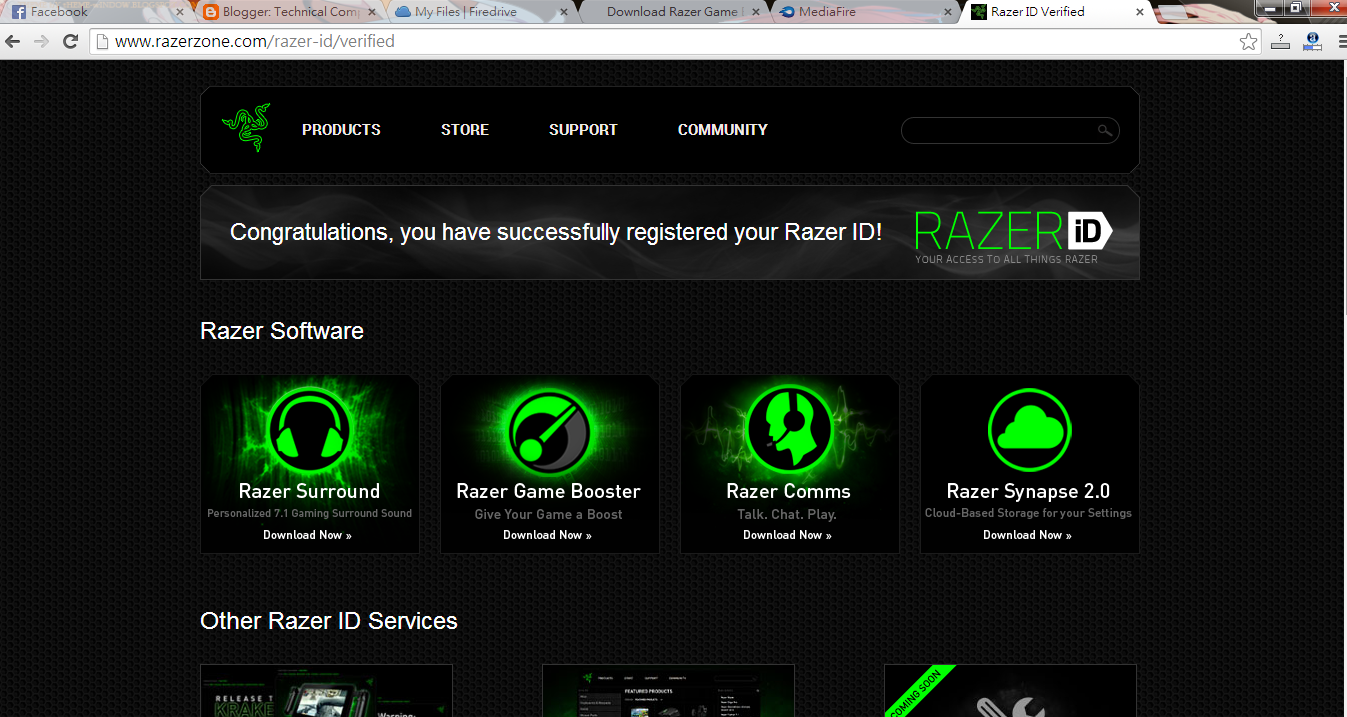1347x717 pixels.
Task: Click the Razer Game Booster title
Action: pyautogui.click(x=548, y=491)
